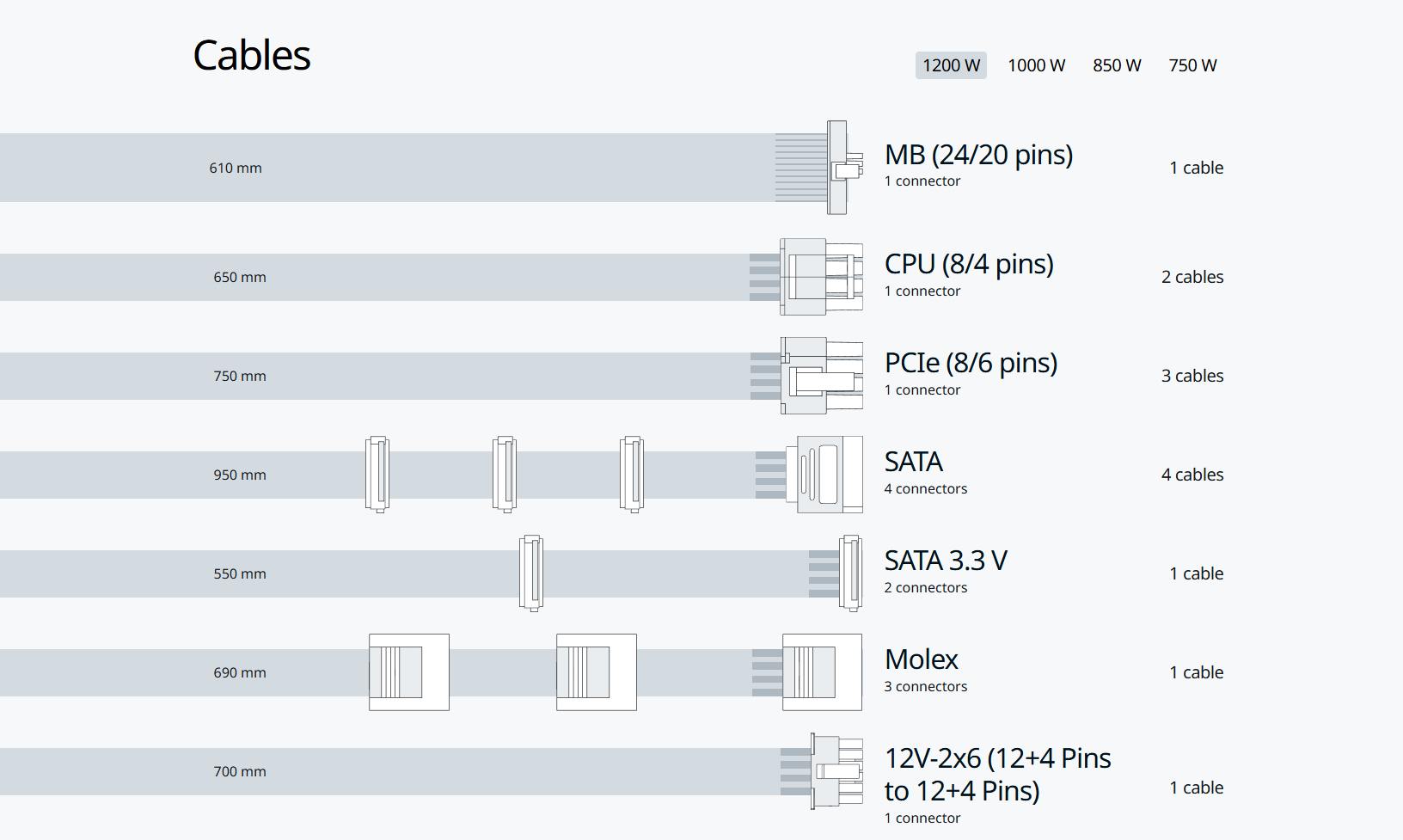Click the SATA end connector icon
The image size is (1403, 840).
(x=828, y=475)
